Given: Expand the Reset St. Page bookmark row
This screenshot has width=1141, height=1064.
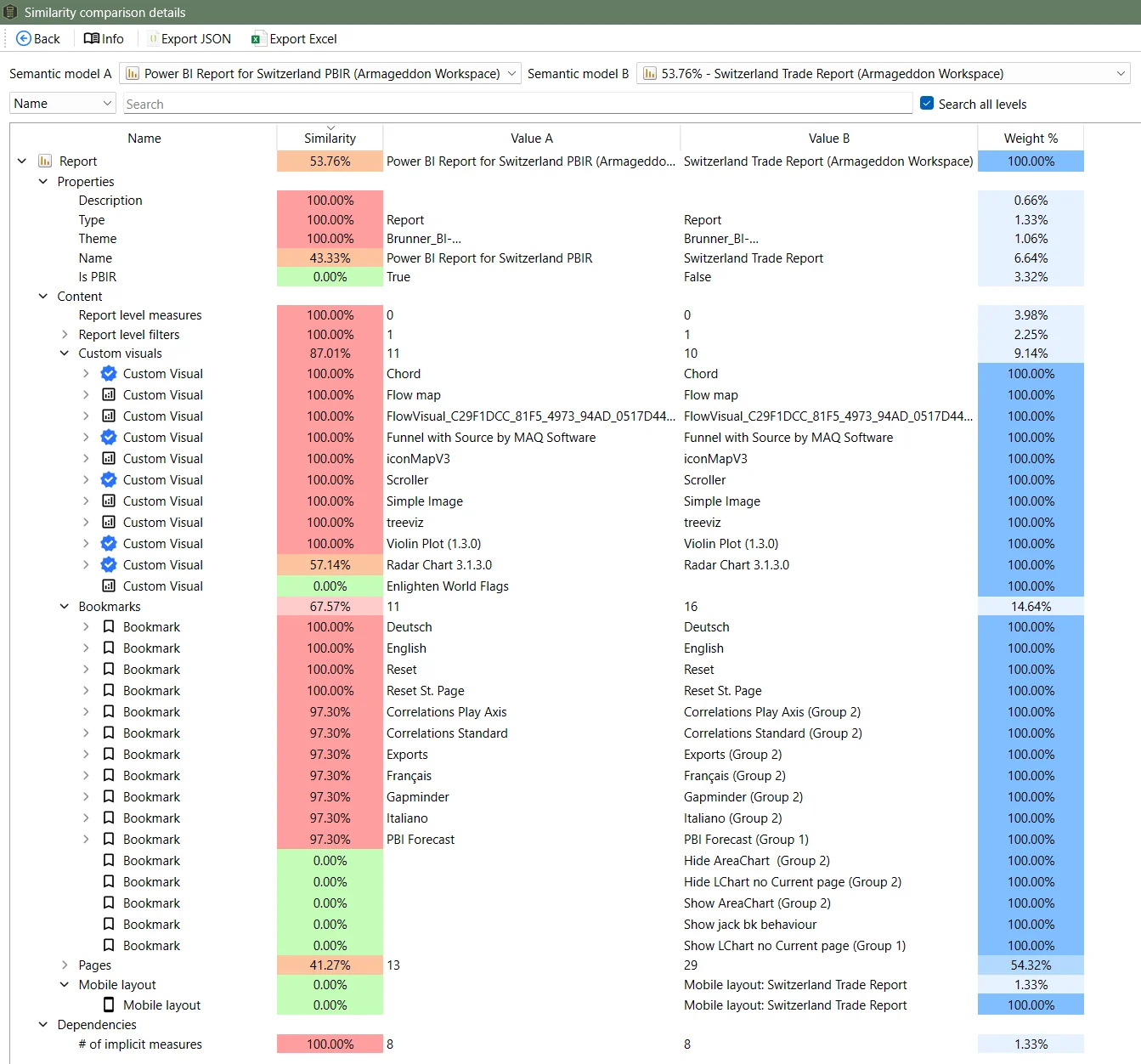Looking at the screenshot, I should [x=86, y=690].
